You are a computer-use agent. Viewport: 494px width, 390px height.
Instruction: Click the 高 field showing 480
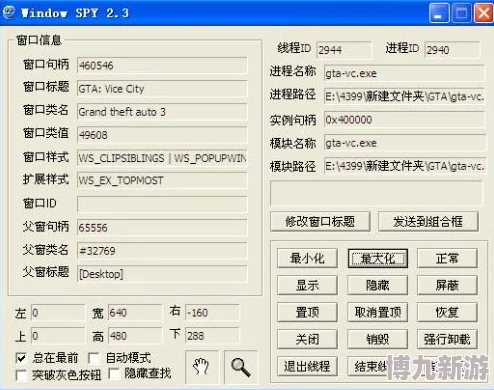[135, 336]
